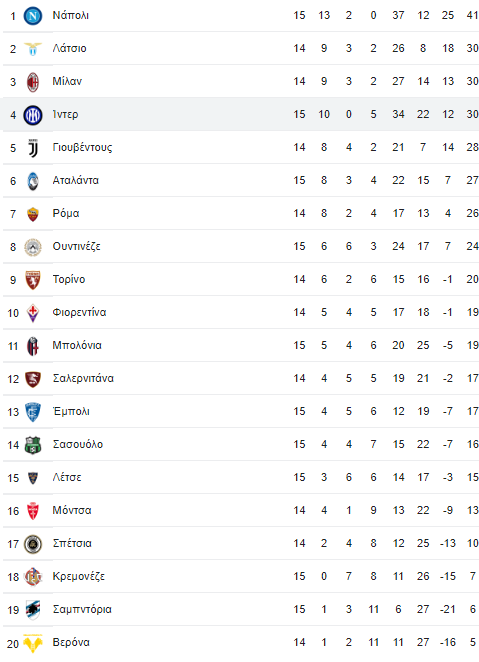The width and height of the screenshot is (479, 662).
Task: Click the Sassuolo green crest icon
Action: (33, 445)
